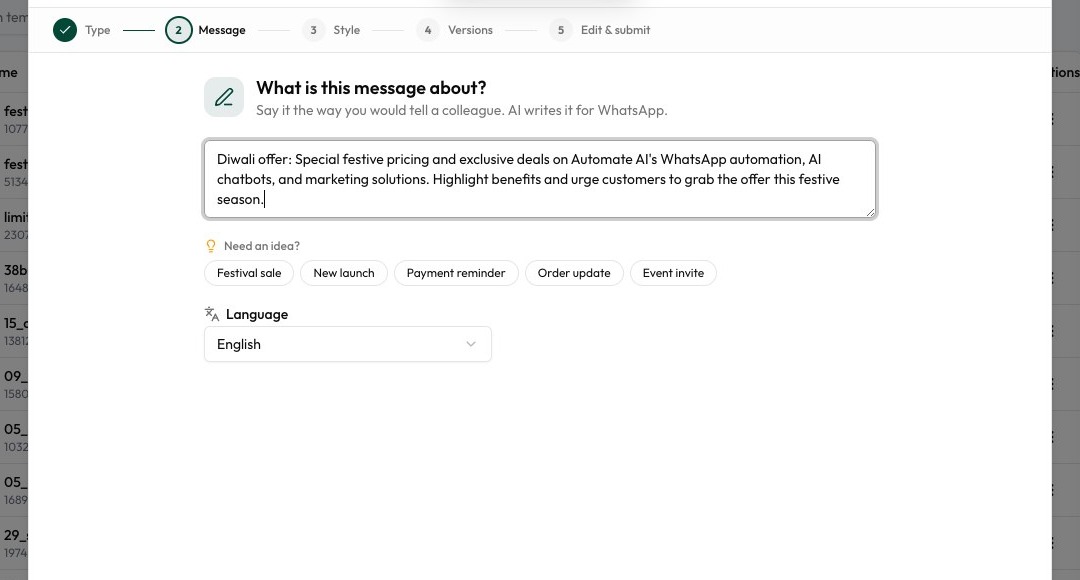The image size is (1080, 580).
Task: Click inside the Diwali offer message textarea
Action: tap(540, 179)
